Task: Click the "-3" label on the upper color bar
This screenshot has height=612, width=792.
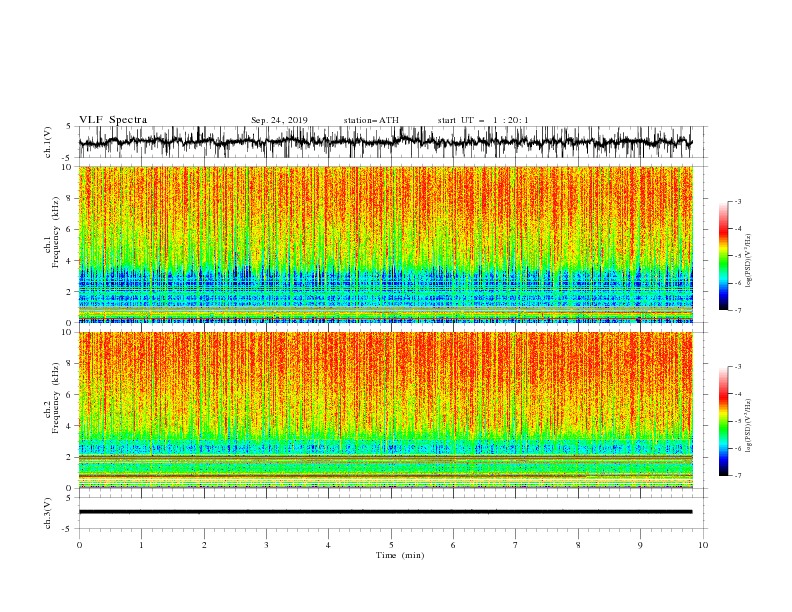Action: click(x=737, y=201)
